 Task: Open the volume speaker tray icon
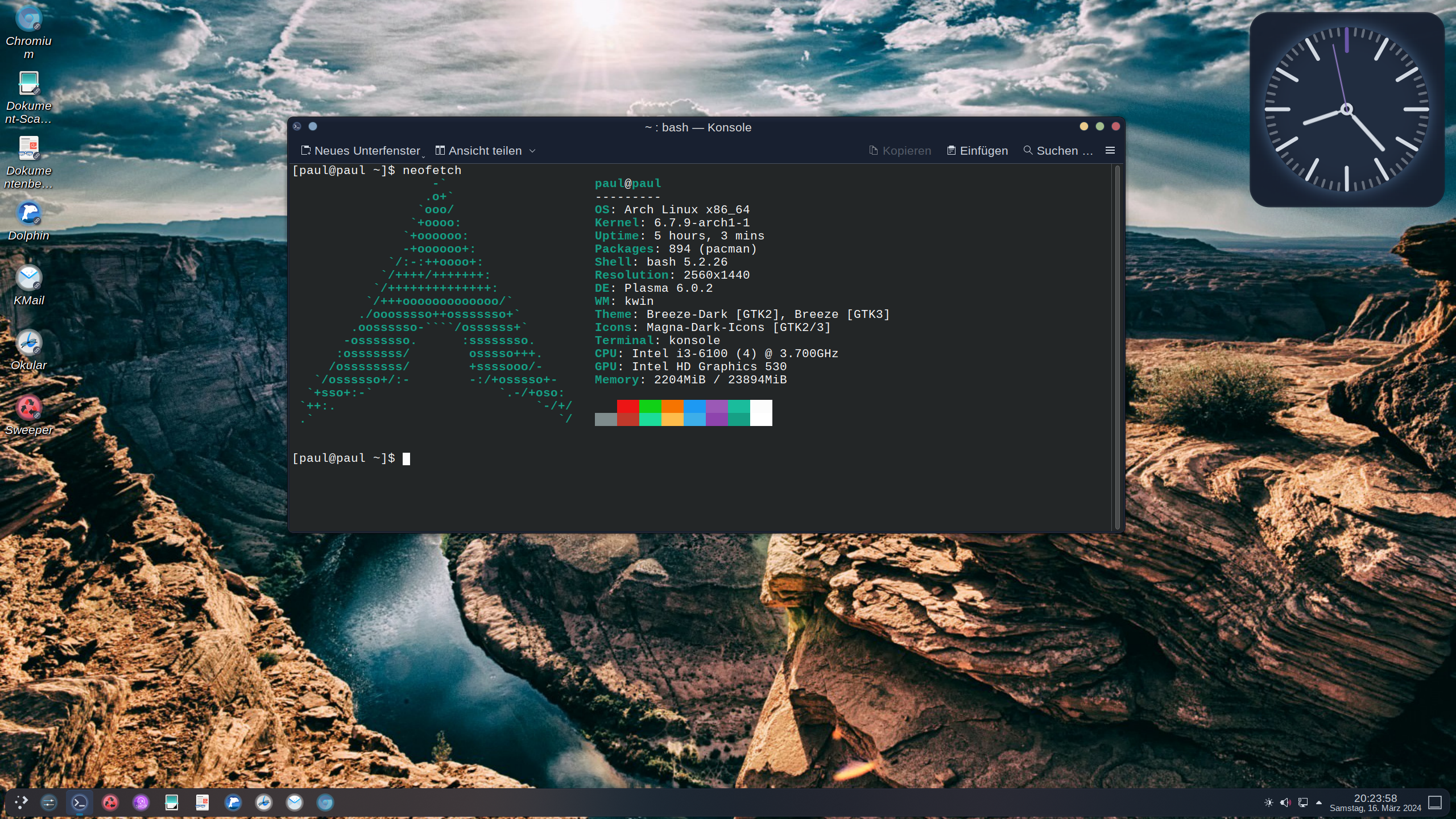(1285, 803)
